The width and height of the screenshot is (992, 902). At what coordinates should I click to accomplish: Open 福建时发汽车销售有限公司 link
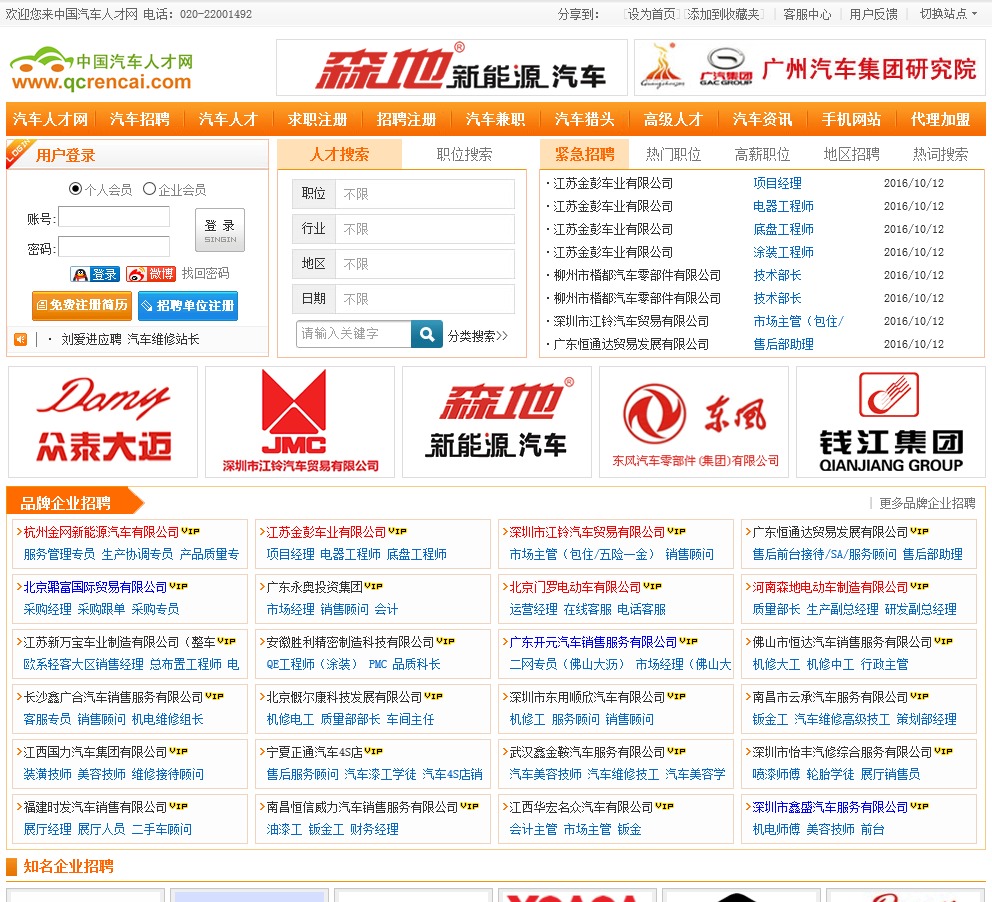click(96, 807)
